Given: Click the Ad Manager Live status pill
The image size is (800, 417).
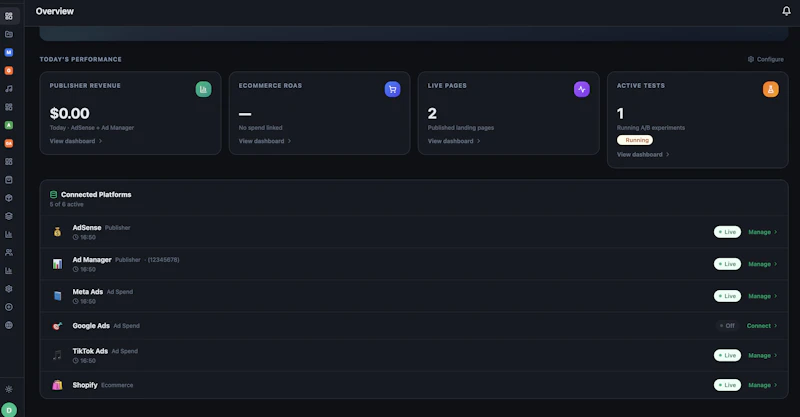Looking at the screenshot, I should [727, 264].
